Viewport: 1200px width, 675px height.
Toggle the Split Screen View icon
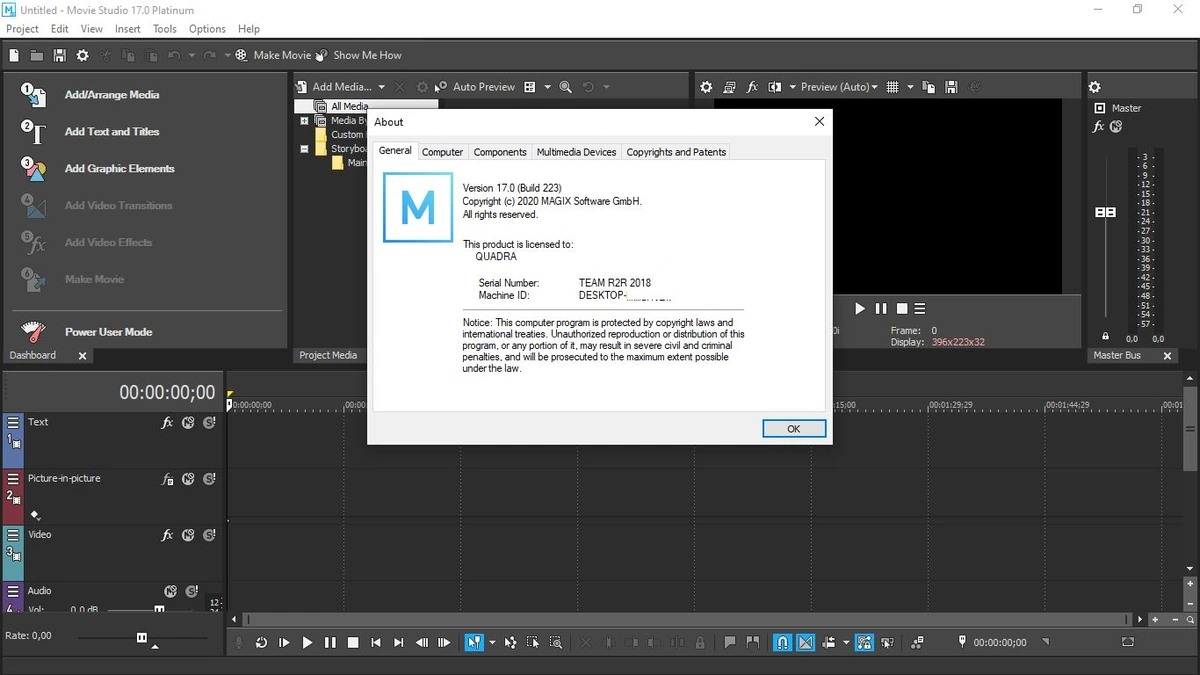coord(774,87)
